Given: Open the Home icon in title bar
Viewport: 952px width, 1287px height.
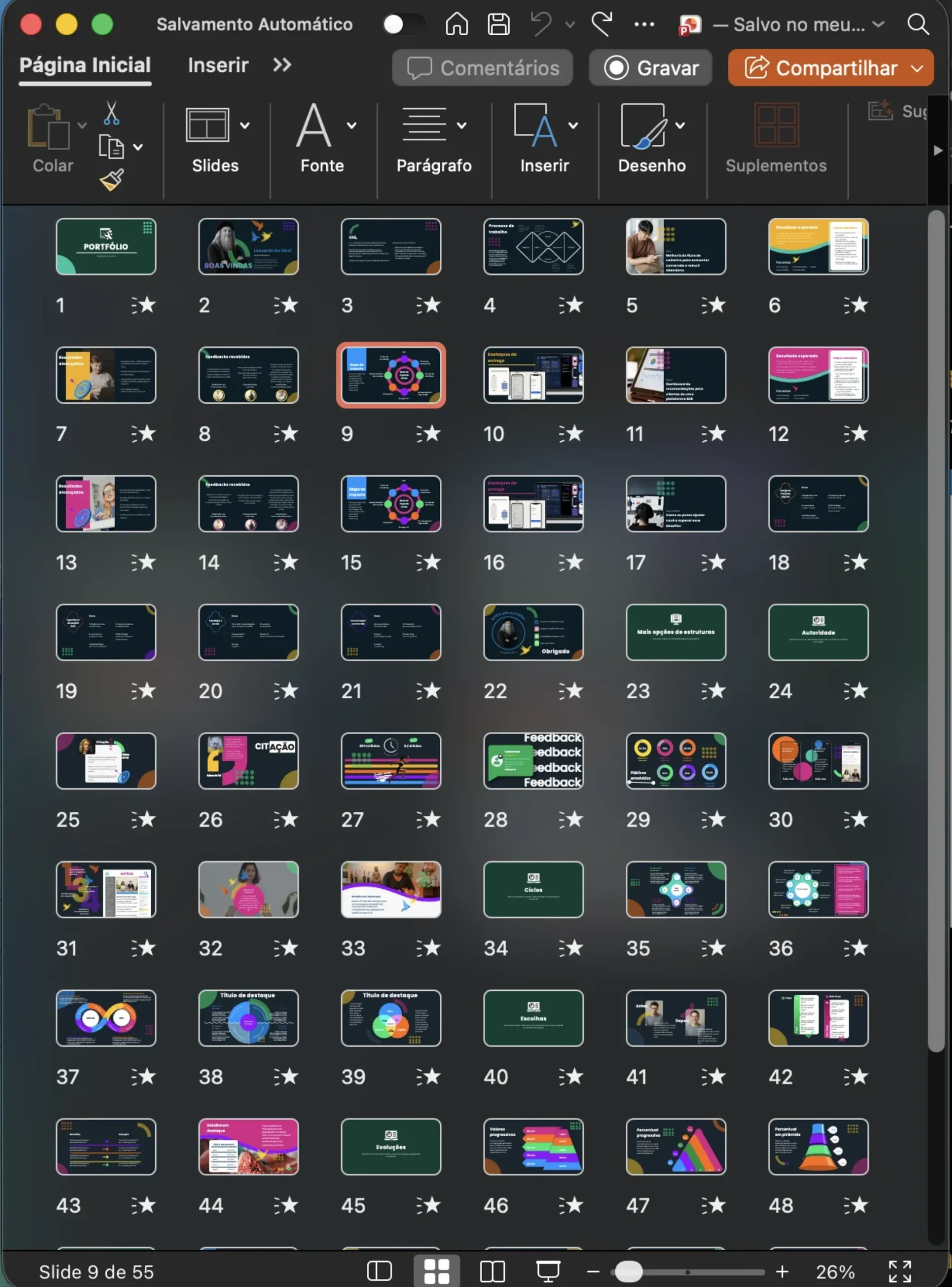Looking at the screenshot, I should coord(456,24).
